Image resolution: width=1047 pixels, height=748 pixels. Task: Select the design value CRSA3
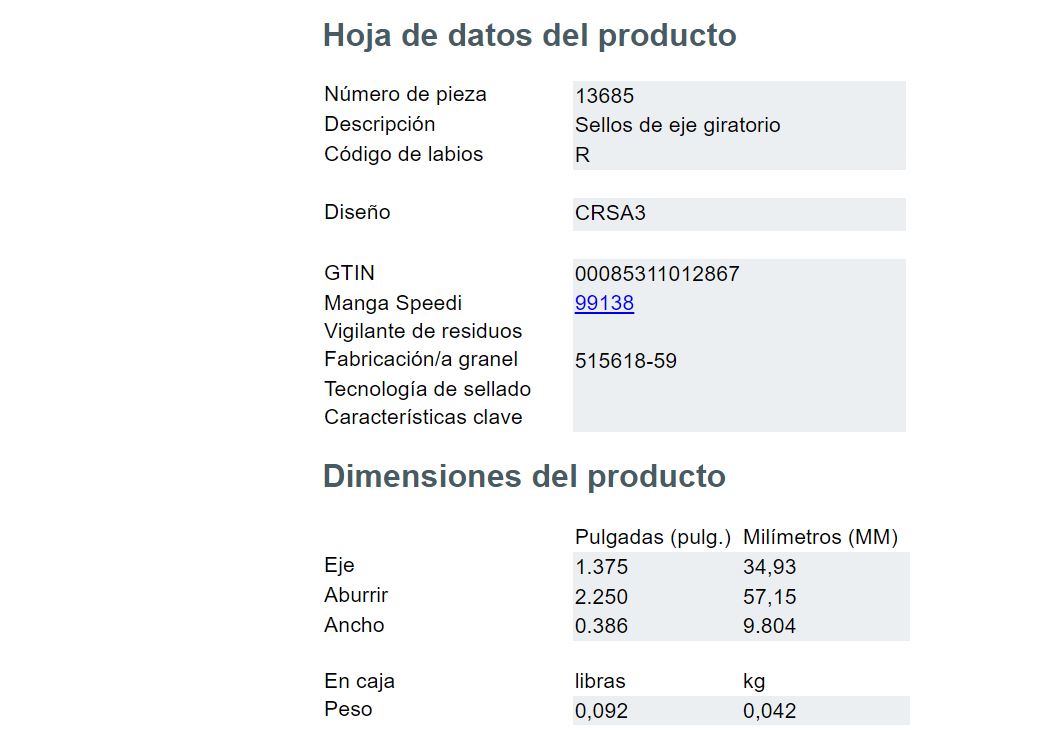point(610,212)
